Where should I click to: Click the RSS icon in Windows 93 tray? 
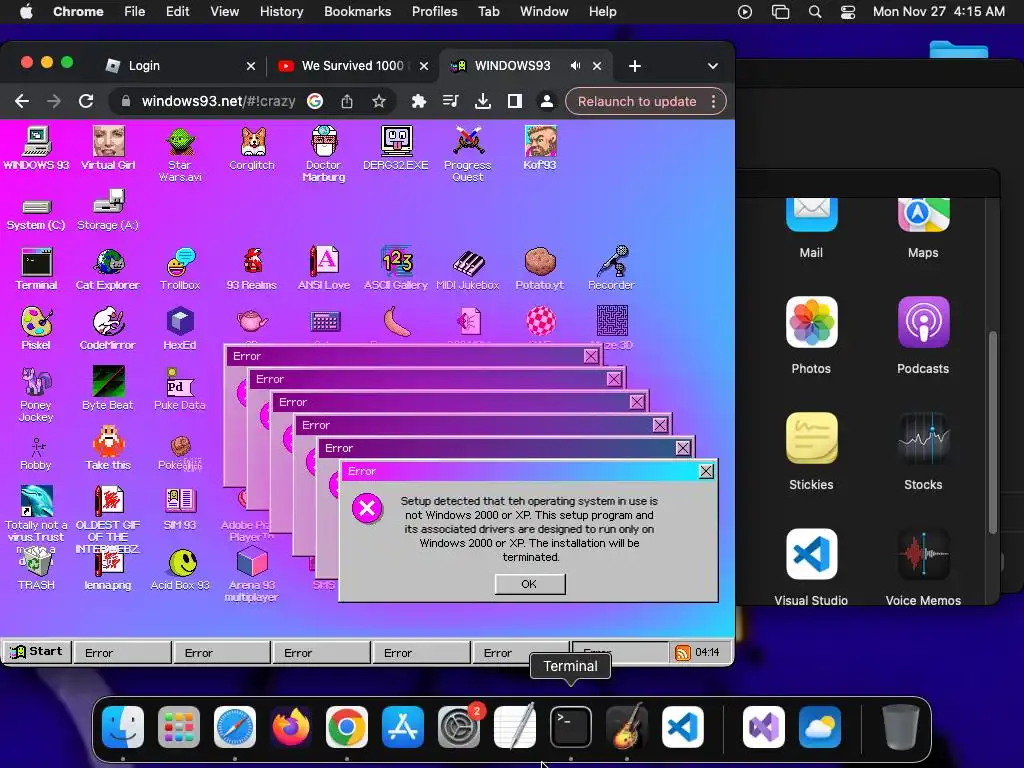point(682,652)
